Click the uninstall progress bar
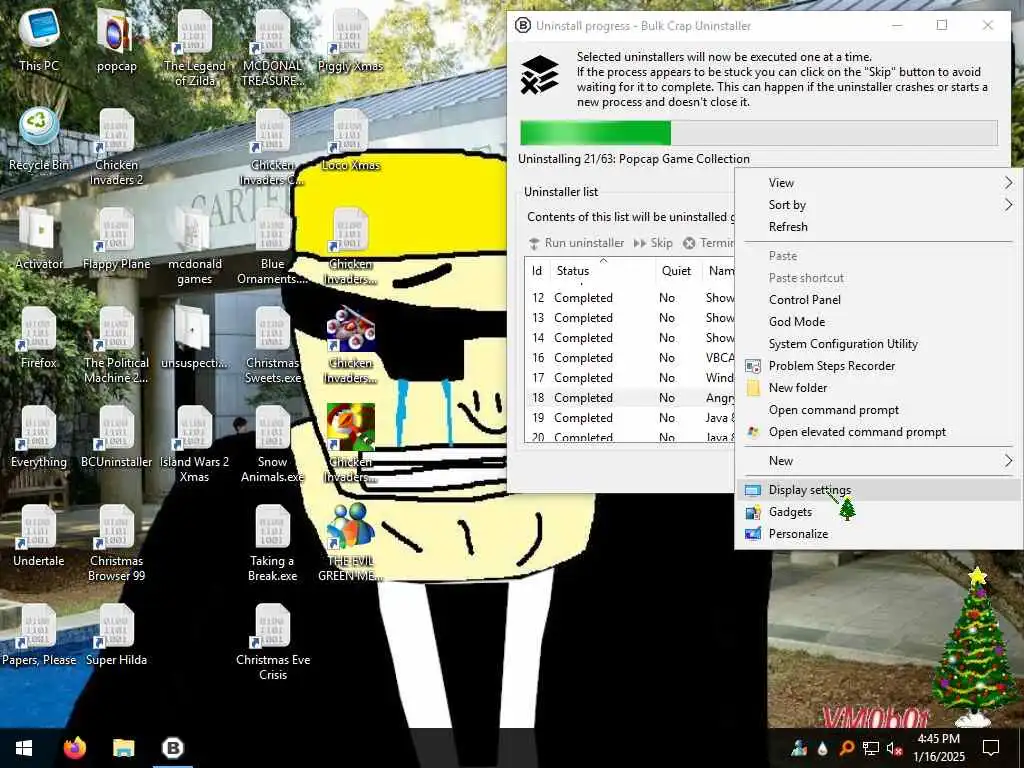 759,133
